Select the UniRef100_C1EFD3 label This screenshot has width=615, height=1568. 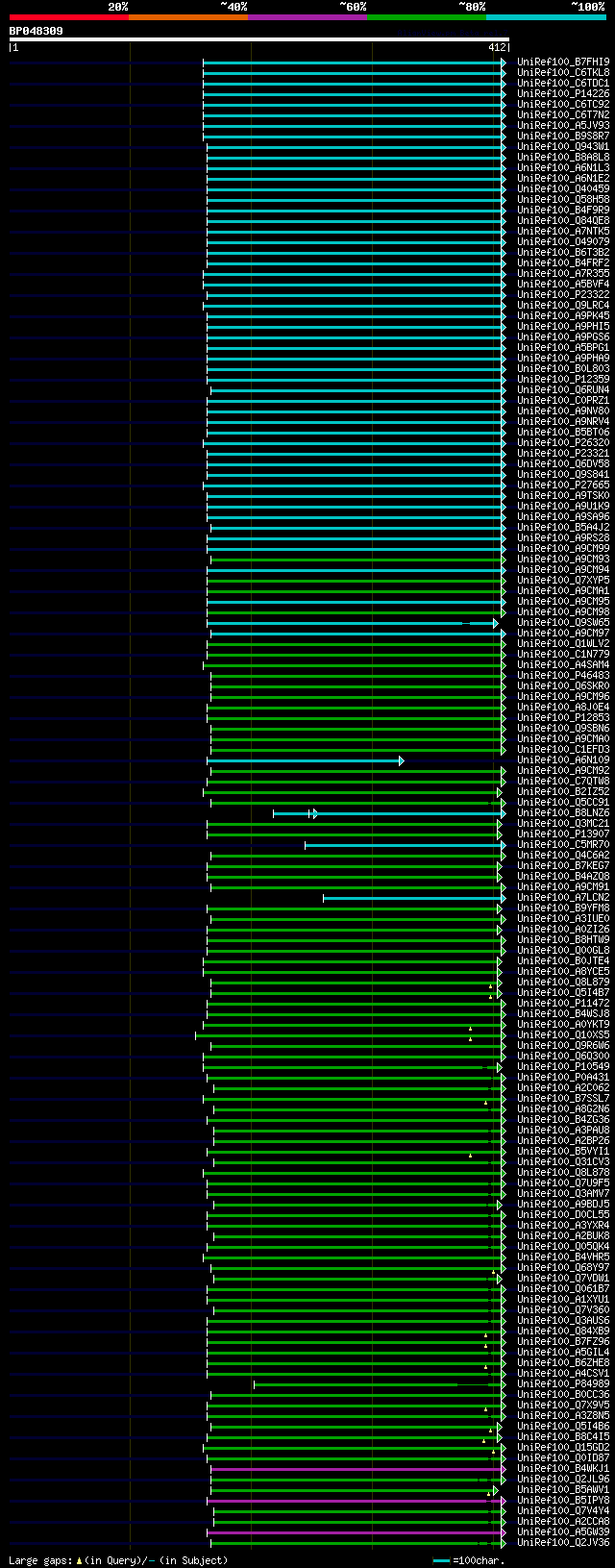pos(563,749)
